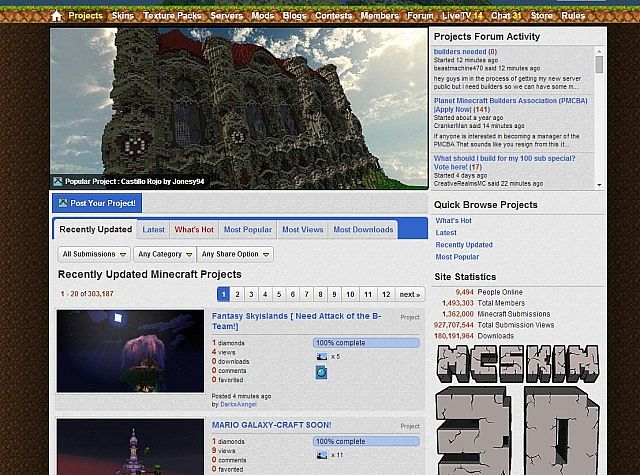The width and height of the screenshot is (640, 475).
Task: Open the Contests page
Action: (333, 16)
